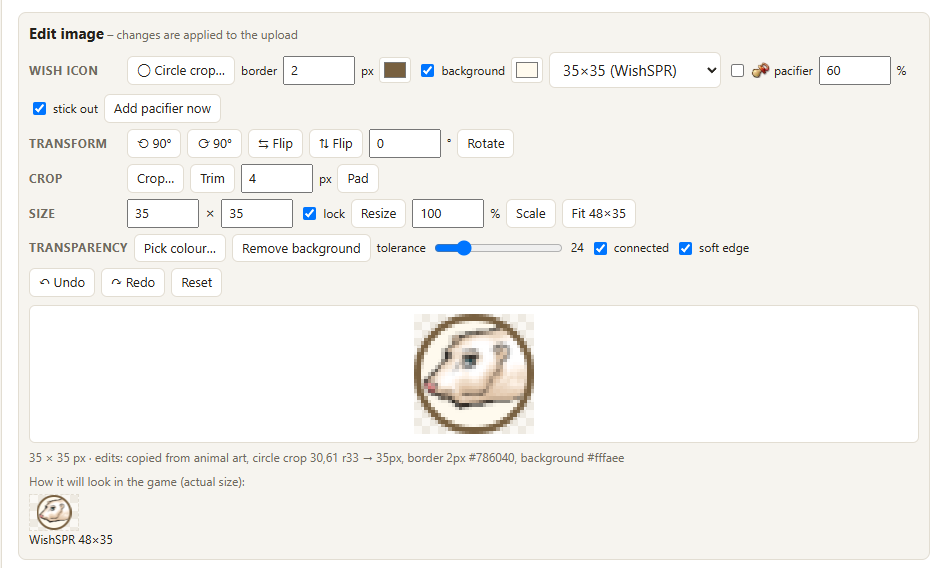
Task: Click the Resize button
Action: [x=378, y=213]
